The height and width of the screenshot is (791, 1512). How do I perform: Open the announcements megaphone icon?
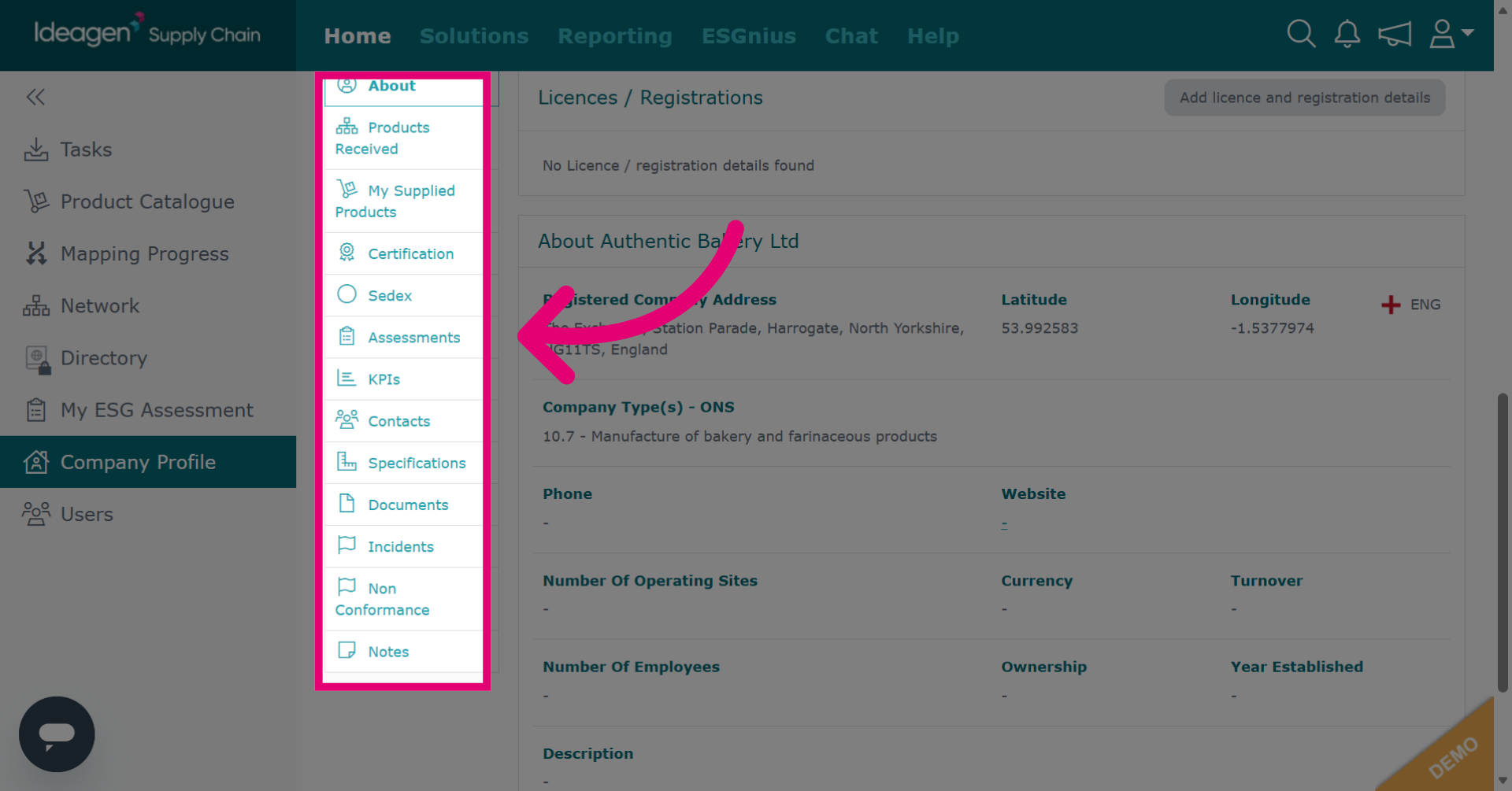pyautogui.click(x=1395, y=34)
